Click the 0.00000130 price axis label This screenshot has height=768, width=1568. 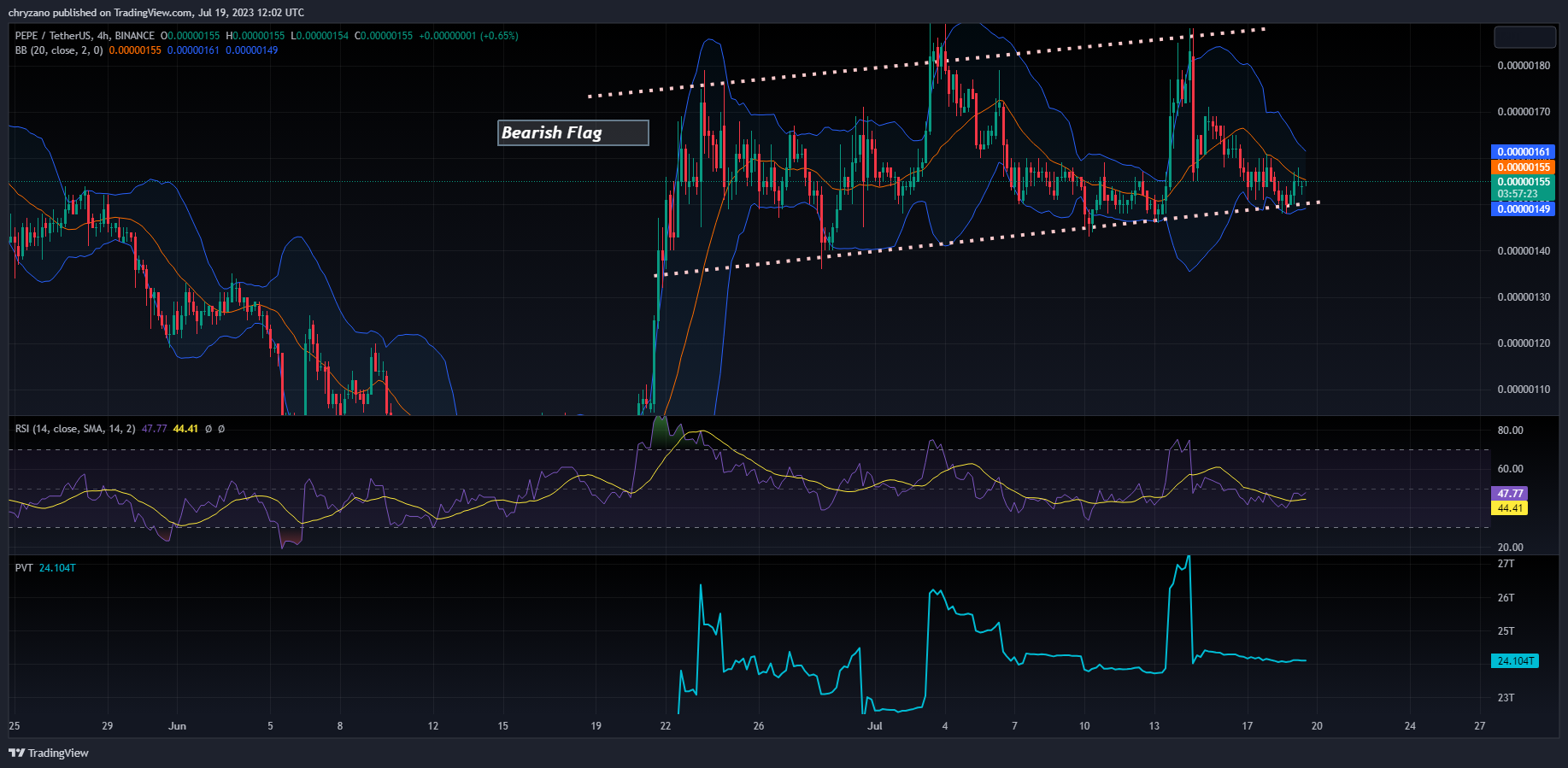pyautogui.click(x=1524, y=297)
